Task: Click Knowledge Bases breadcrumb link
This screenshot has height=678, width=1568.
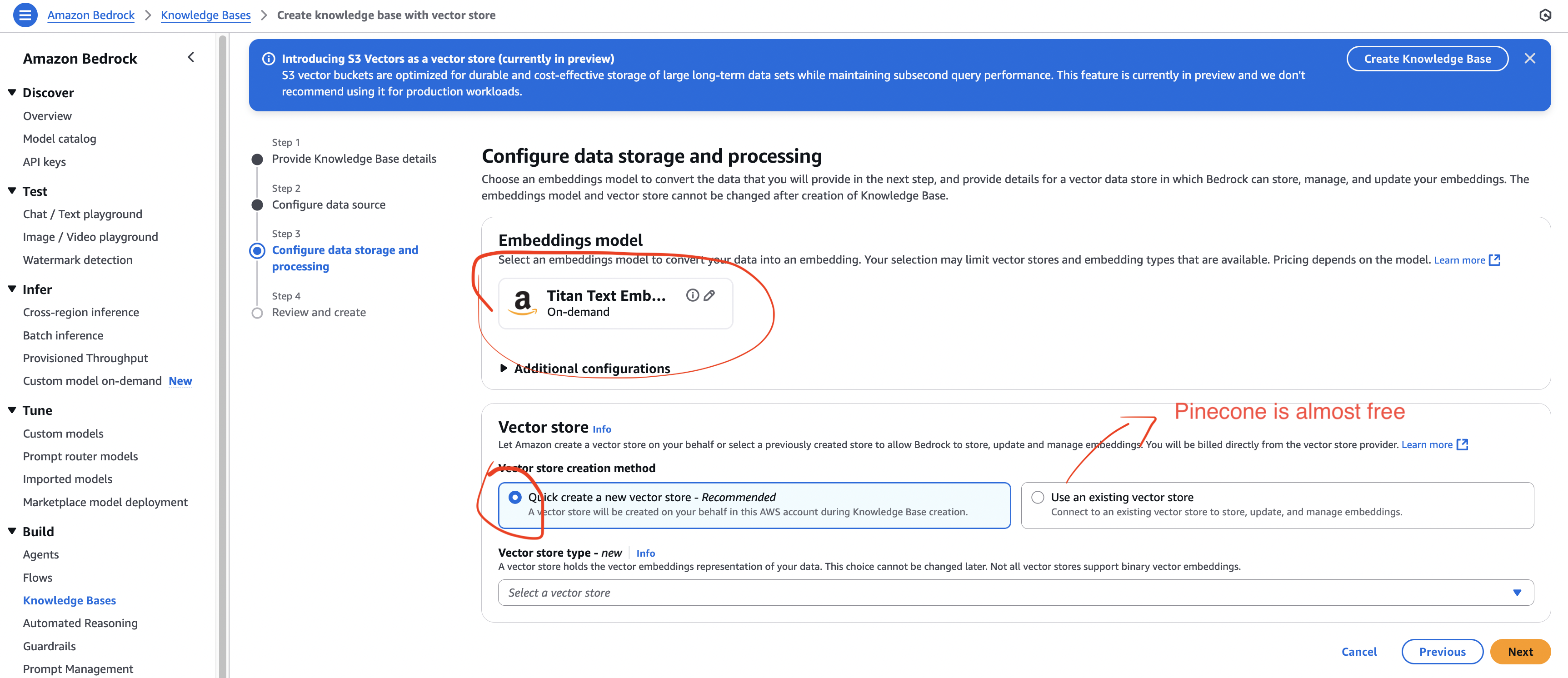Action: pos(205,15)
